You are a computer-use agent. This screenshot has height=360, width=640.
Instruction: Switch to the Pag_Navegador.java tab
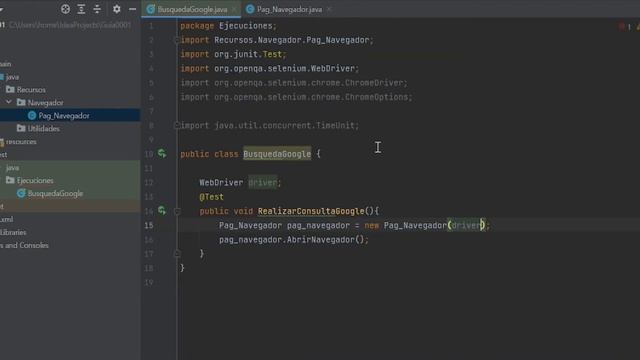[x=289, y=9]
